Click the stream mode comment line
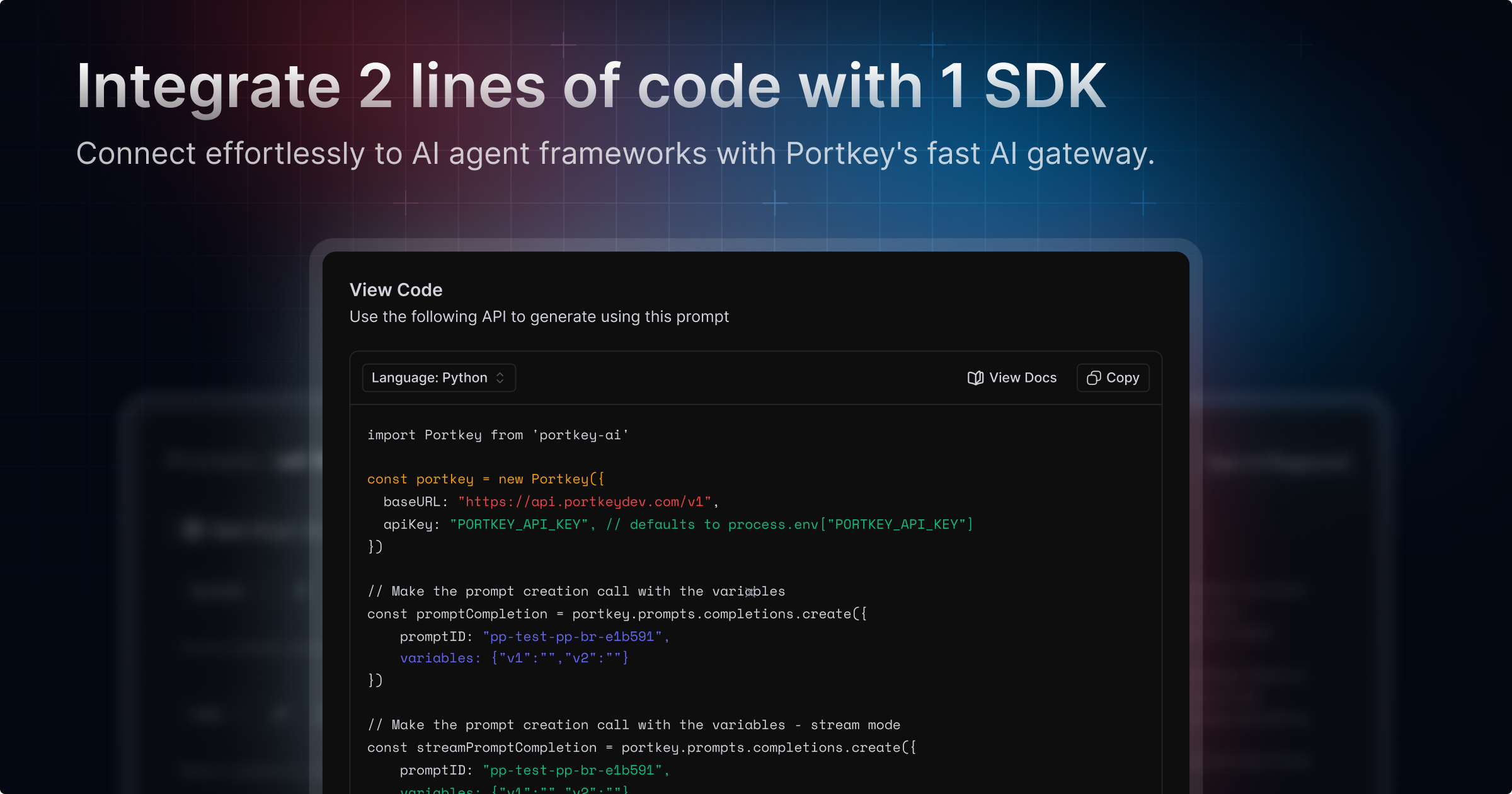This screenshot has width=1512, height=794. pyautogui.click(x=633, y=725)
